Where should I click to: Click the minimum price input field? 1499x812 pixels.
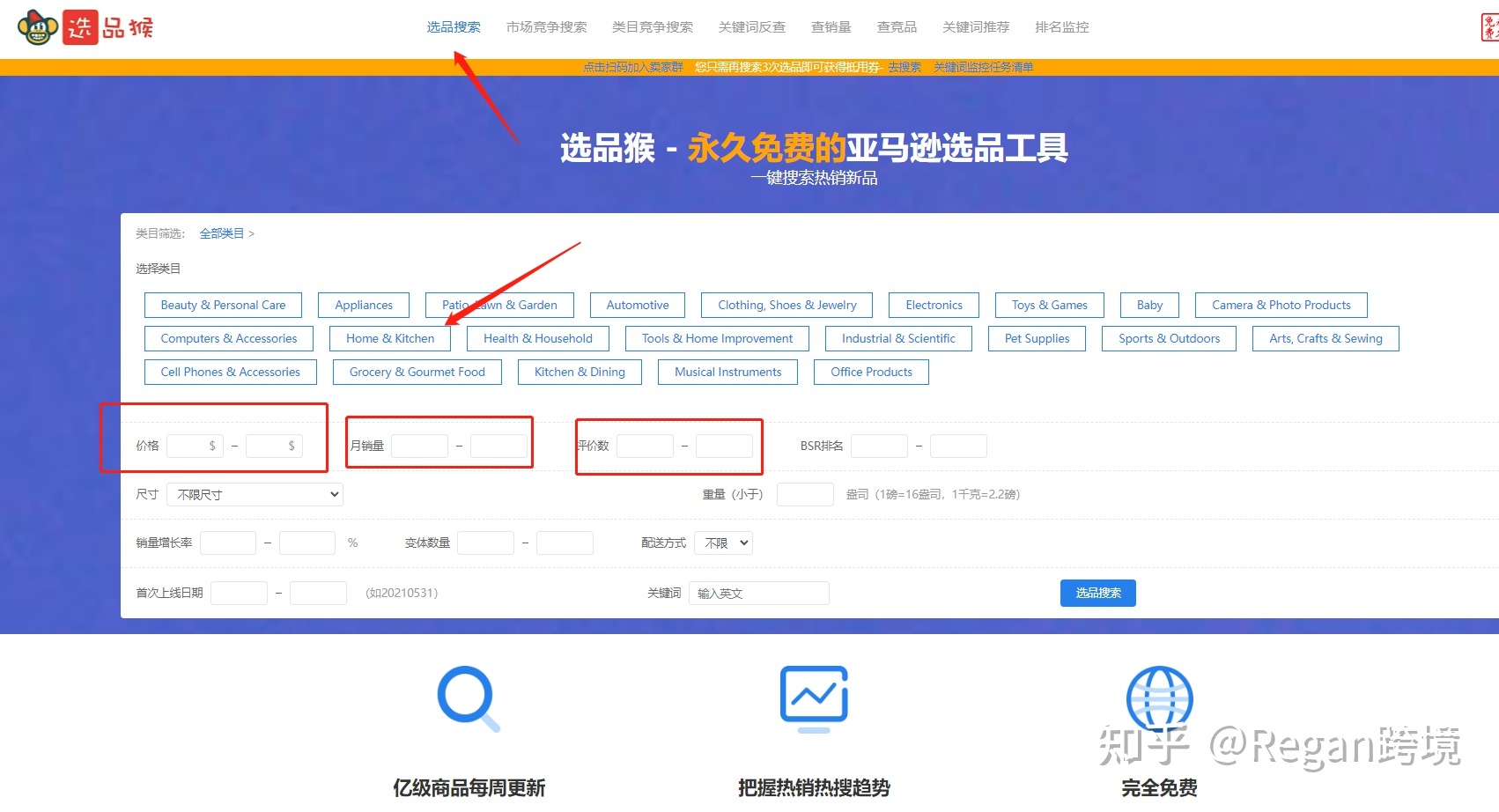[195, 446]
